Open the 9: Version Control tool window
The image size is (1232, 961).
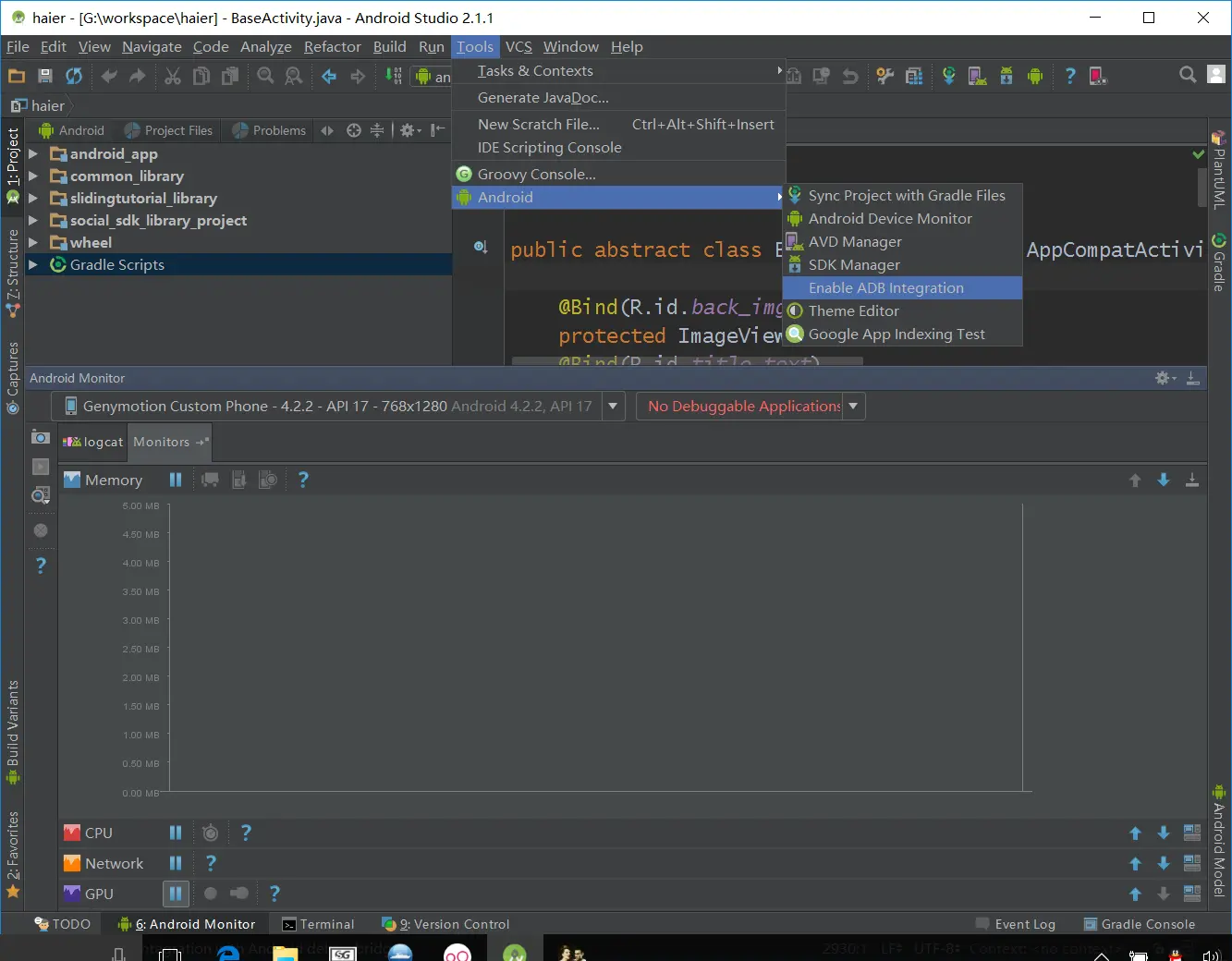(445, 924)
